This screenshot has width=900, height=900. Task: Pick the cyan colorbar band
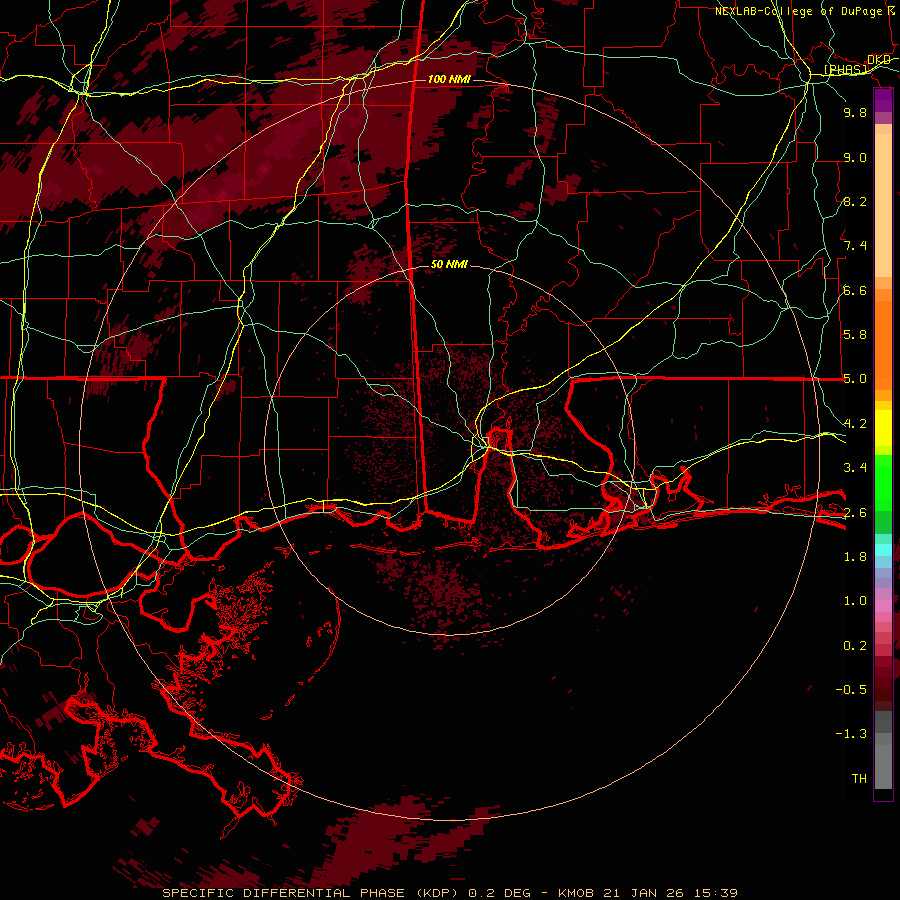883,550
